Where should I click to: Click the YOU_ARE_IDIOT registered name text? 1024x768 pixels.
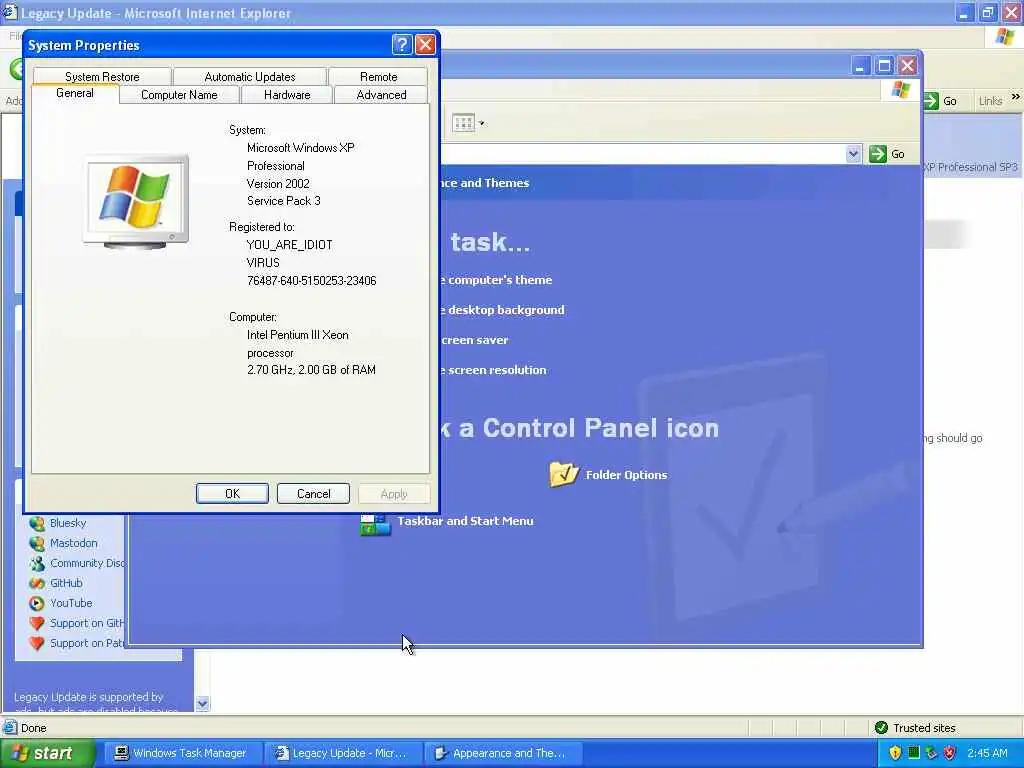pos(289,245)
